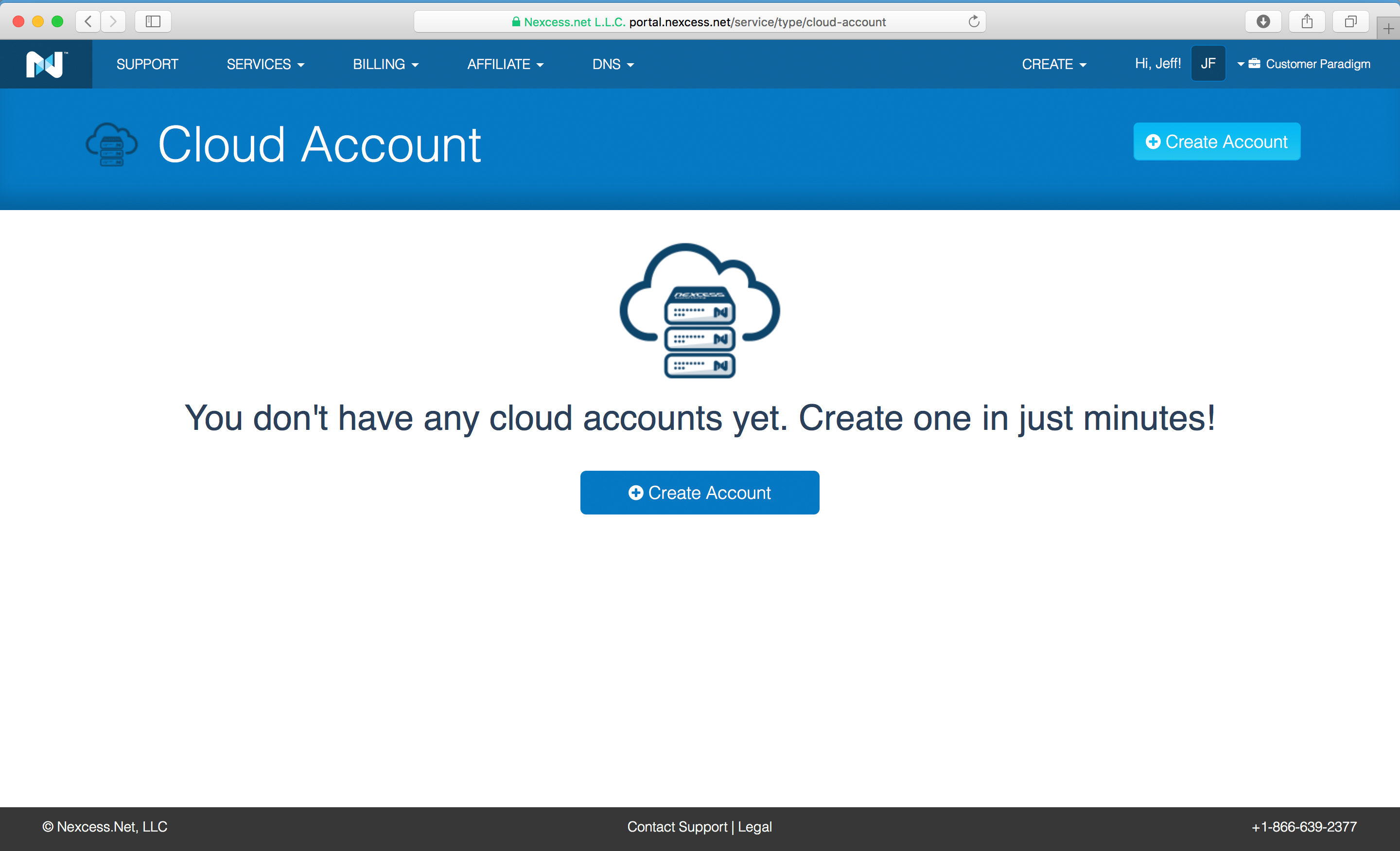Click the Nexcess logo home icon
This screenshot has width=1400, height=851.
[46, 64]
